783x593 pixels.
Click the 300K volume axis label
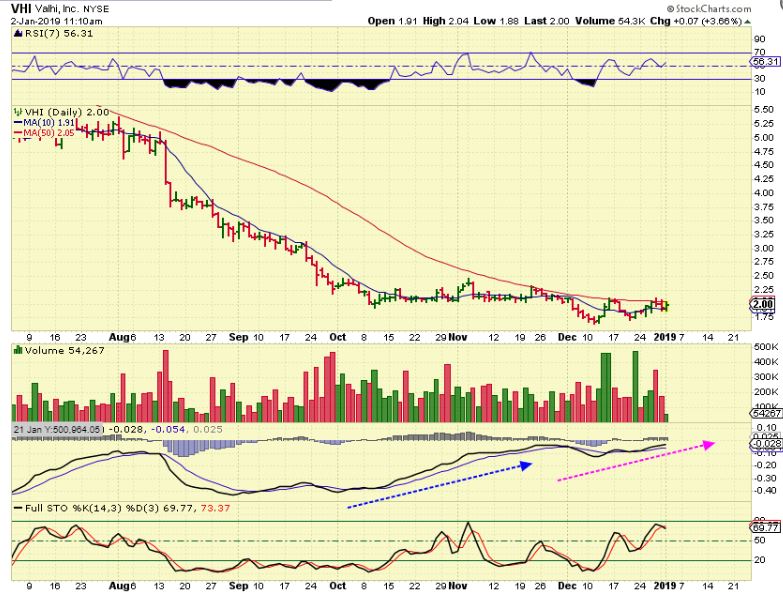click(x=766, y=377)
